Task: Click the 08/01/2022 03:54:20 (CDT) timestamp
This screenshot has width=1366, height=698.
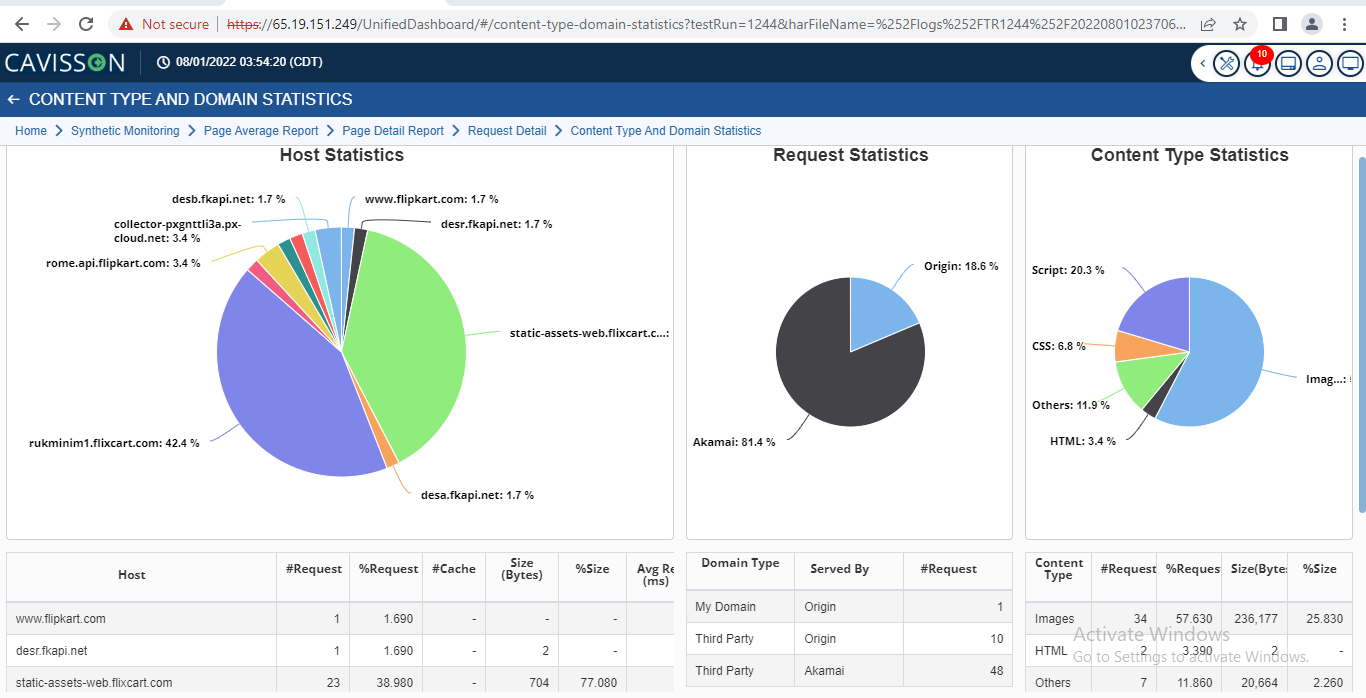Action: [x=249, y=63]
